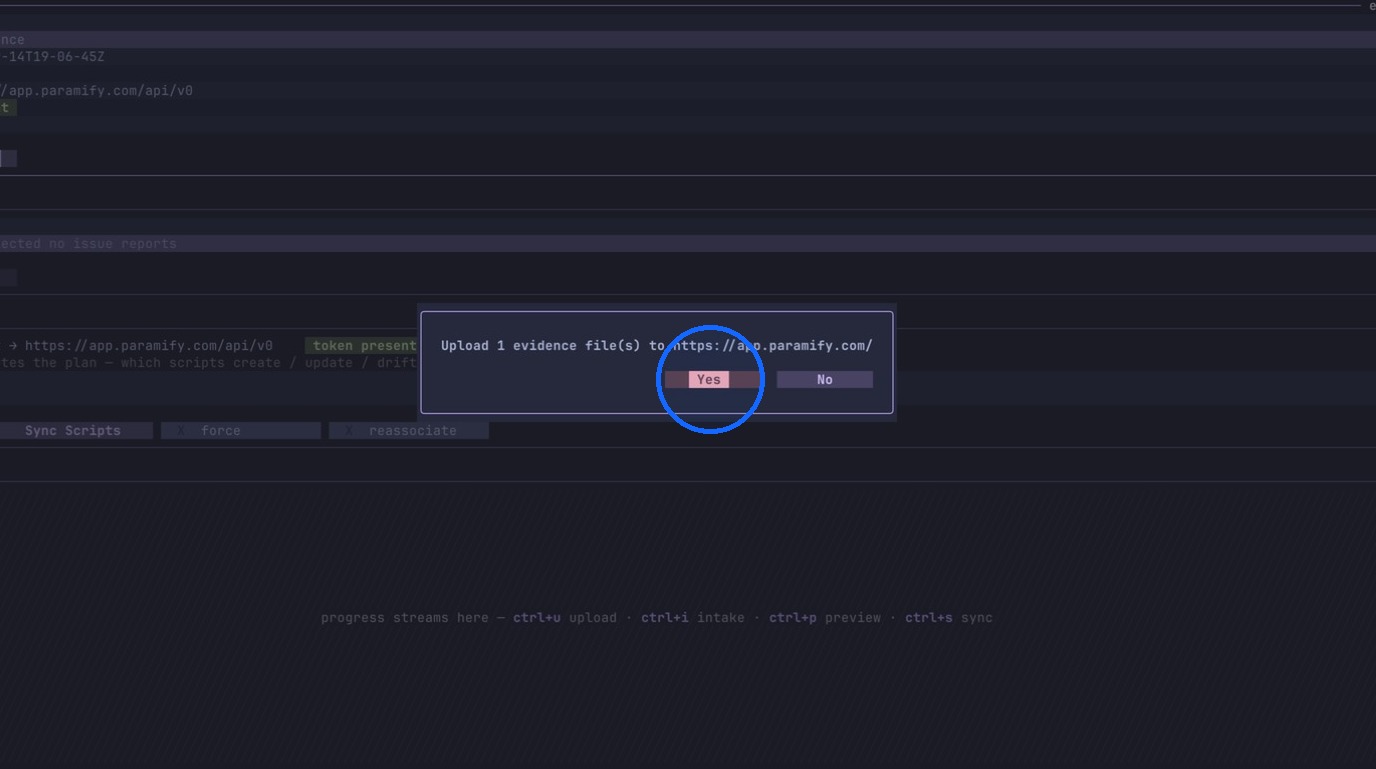Click the "progress streams here" placeholder text
This screenshot has height=769, width=1376.
click(x=405, y=618)
